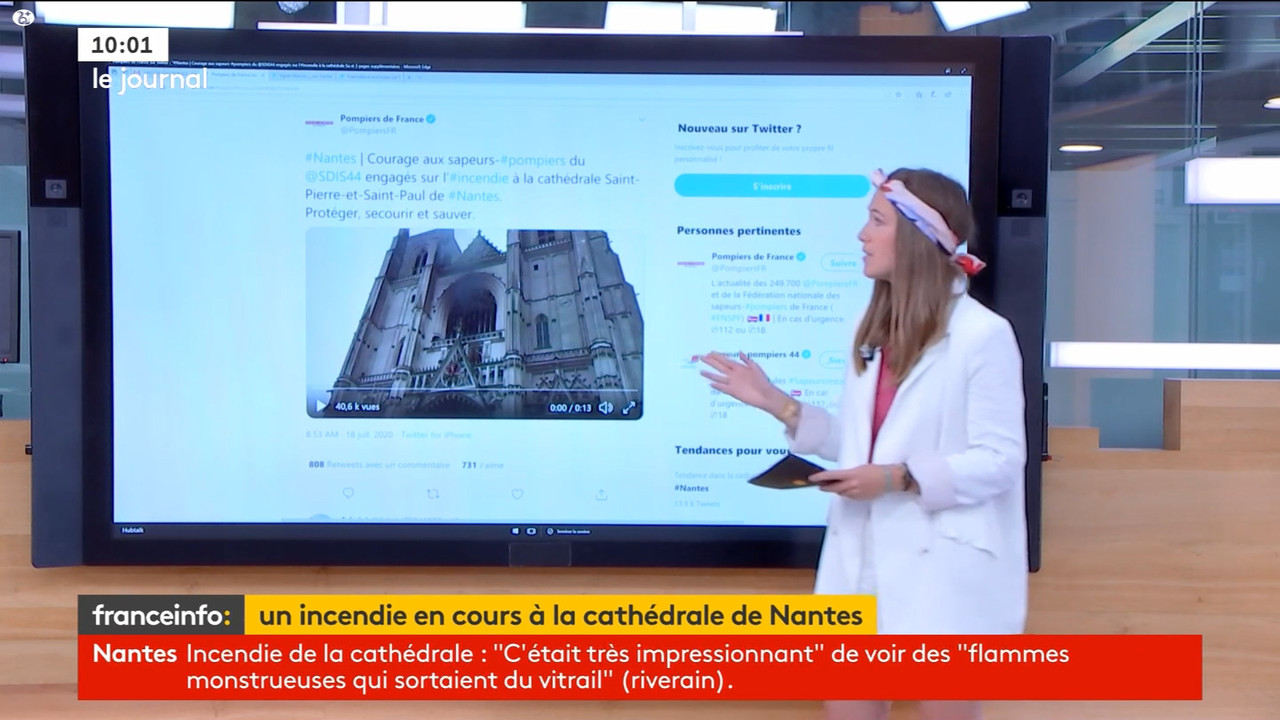This screenshot has height=720, width=1280.
Task: Expand the tweet video to fullscreen
Action: click(629, 407)
